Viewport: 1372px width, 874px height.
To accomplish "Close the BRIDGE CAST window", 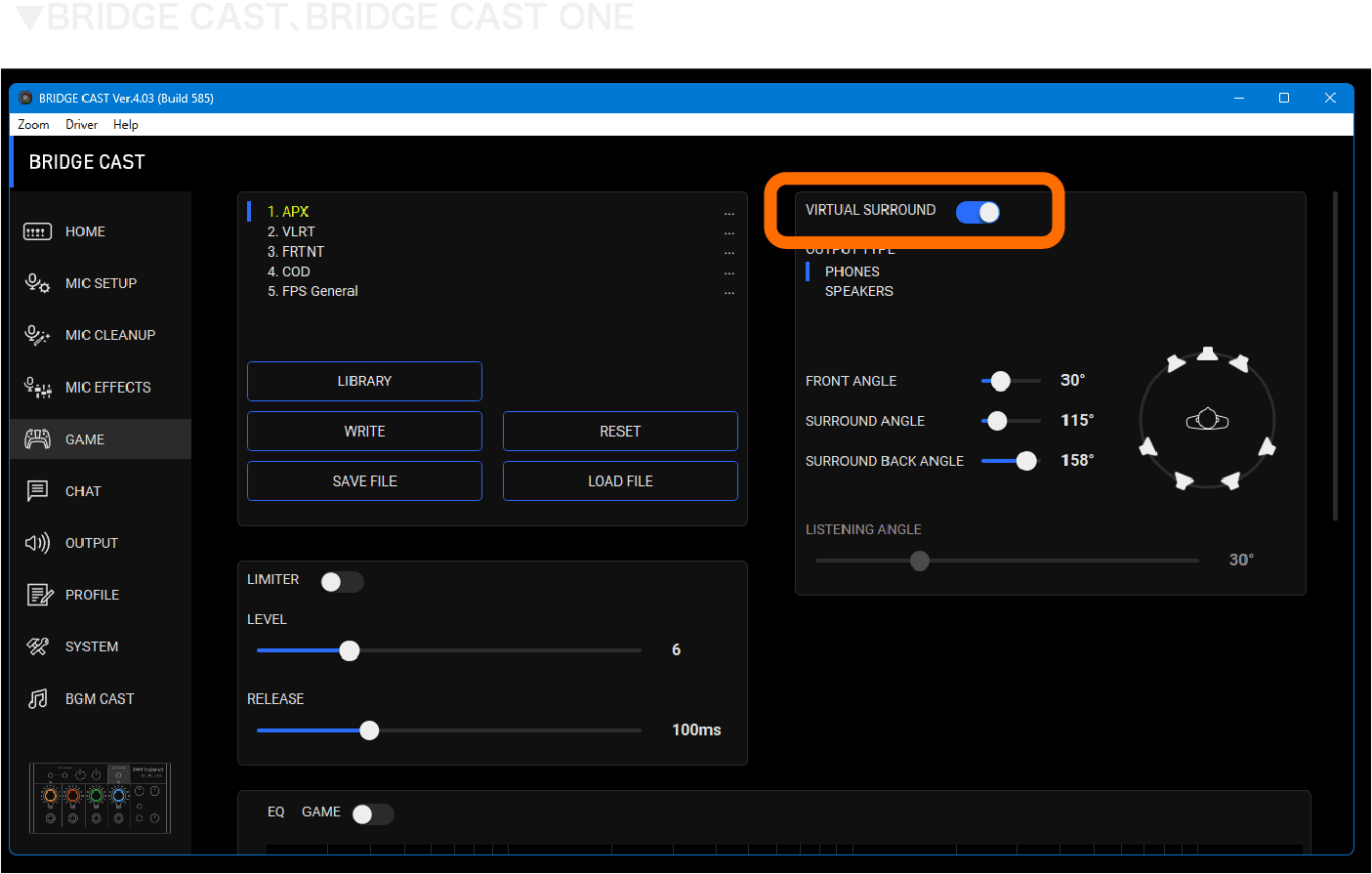I will tap(1330, 98).
